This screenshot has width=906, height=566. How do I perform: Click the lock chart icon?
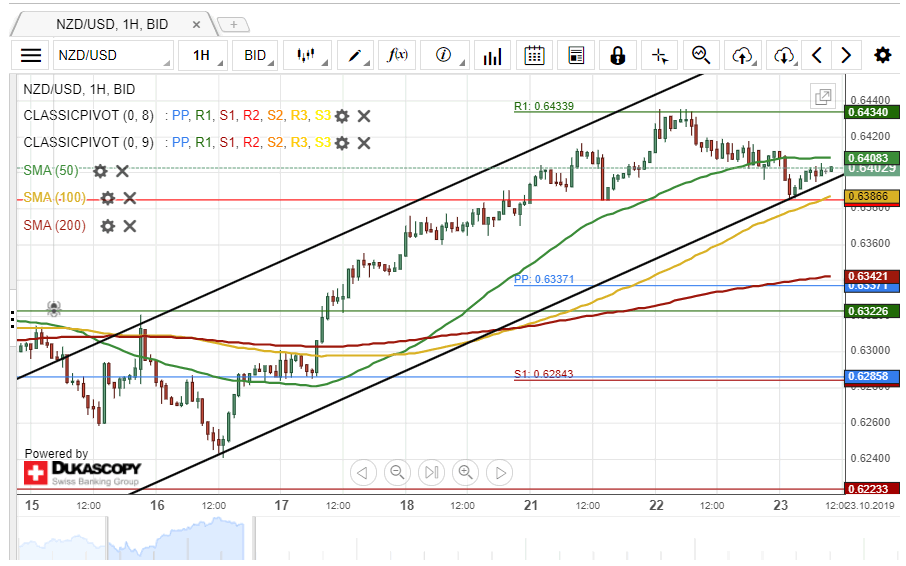click(618, 56)
